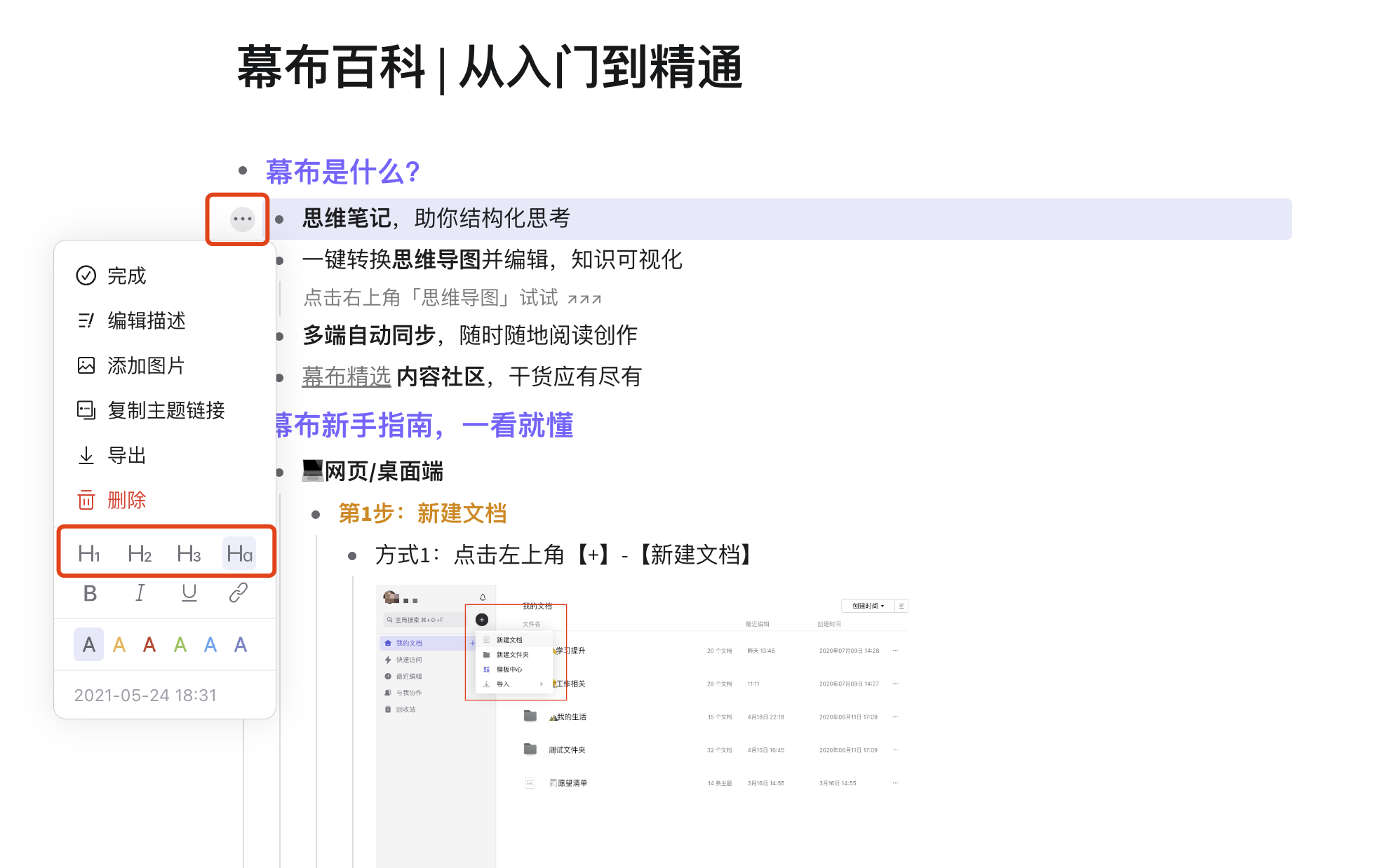Viewport: 1382px width, 868px height.
Task: Select the purple text color A
Action: [241, 644]
